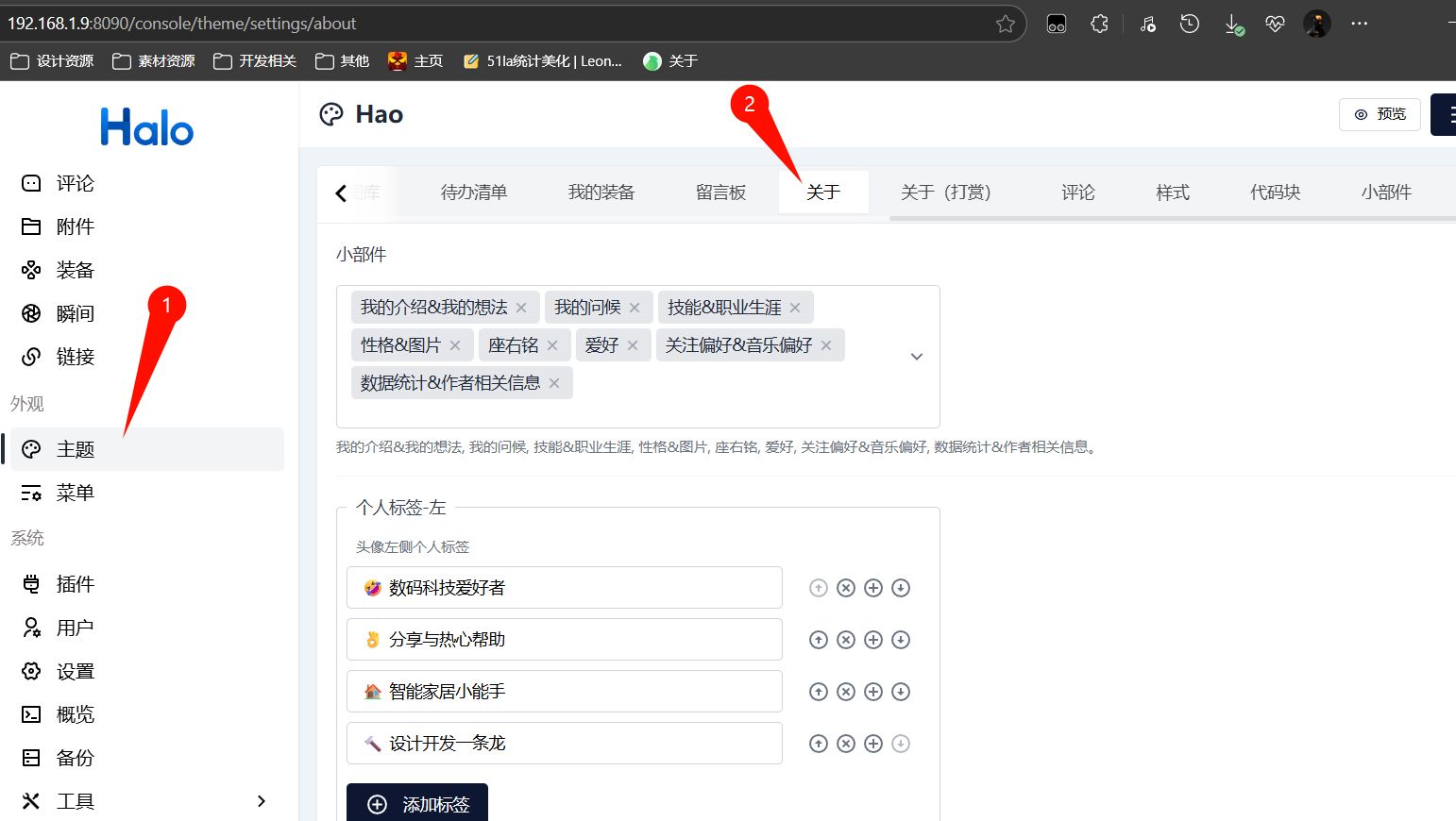
Task: Expand the 小部件 multi-select dropdown
Action: (916, 357)
